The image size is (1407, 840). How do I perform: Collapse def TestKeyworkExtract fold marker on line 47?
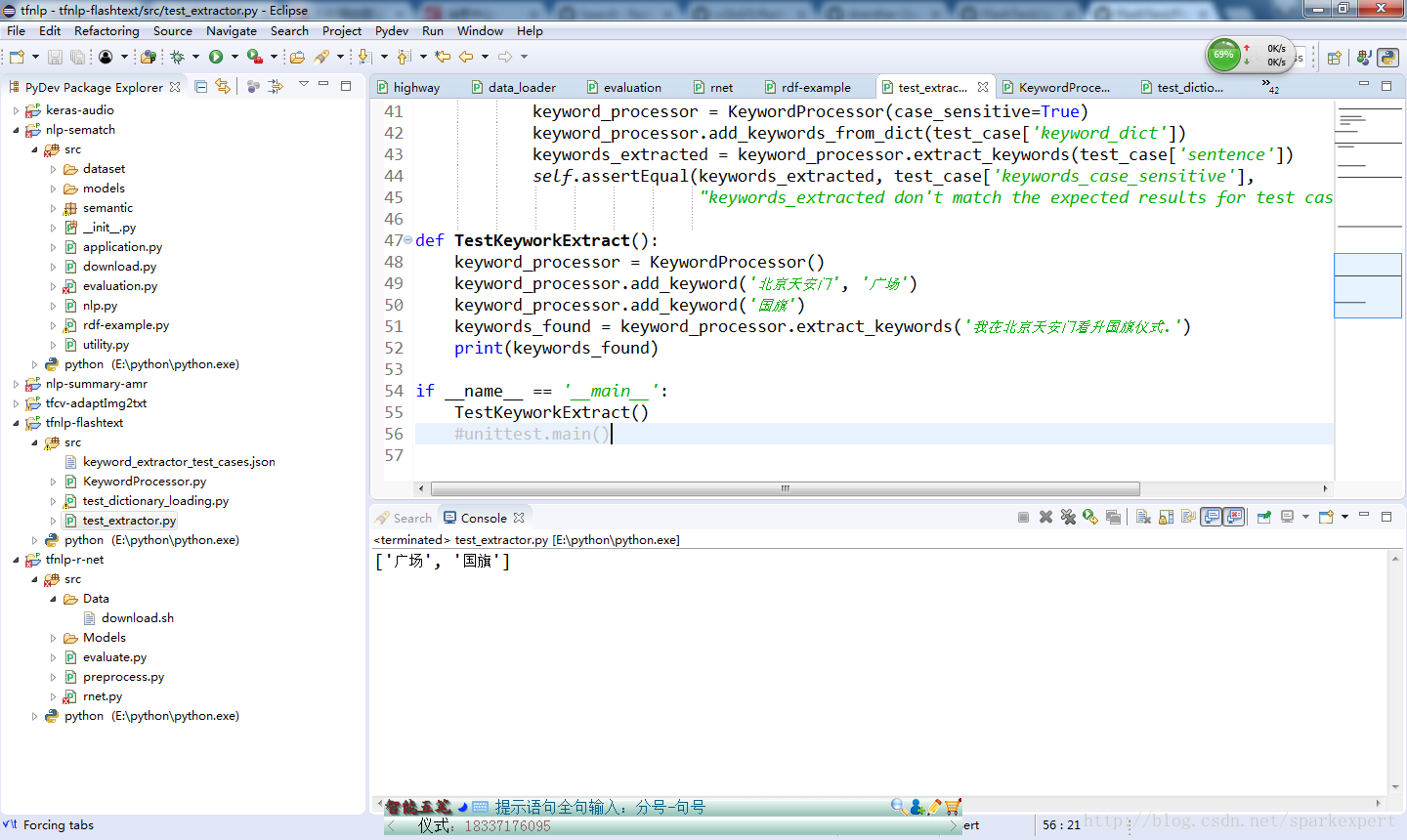click(x=408, y=240)
